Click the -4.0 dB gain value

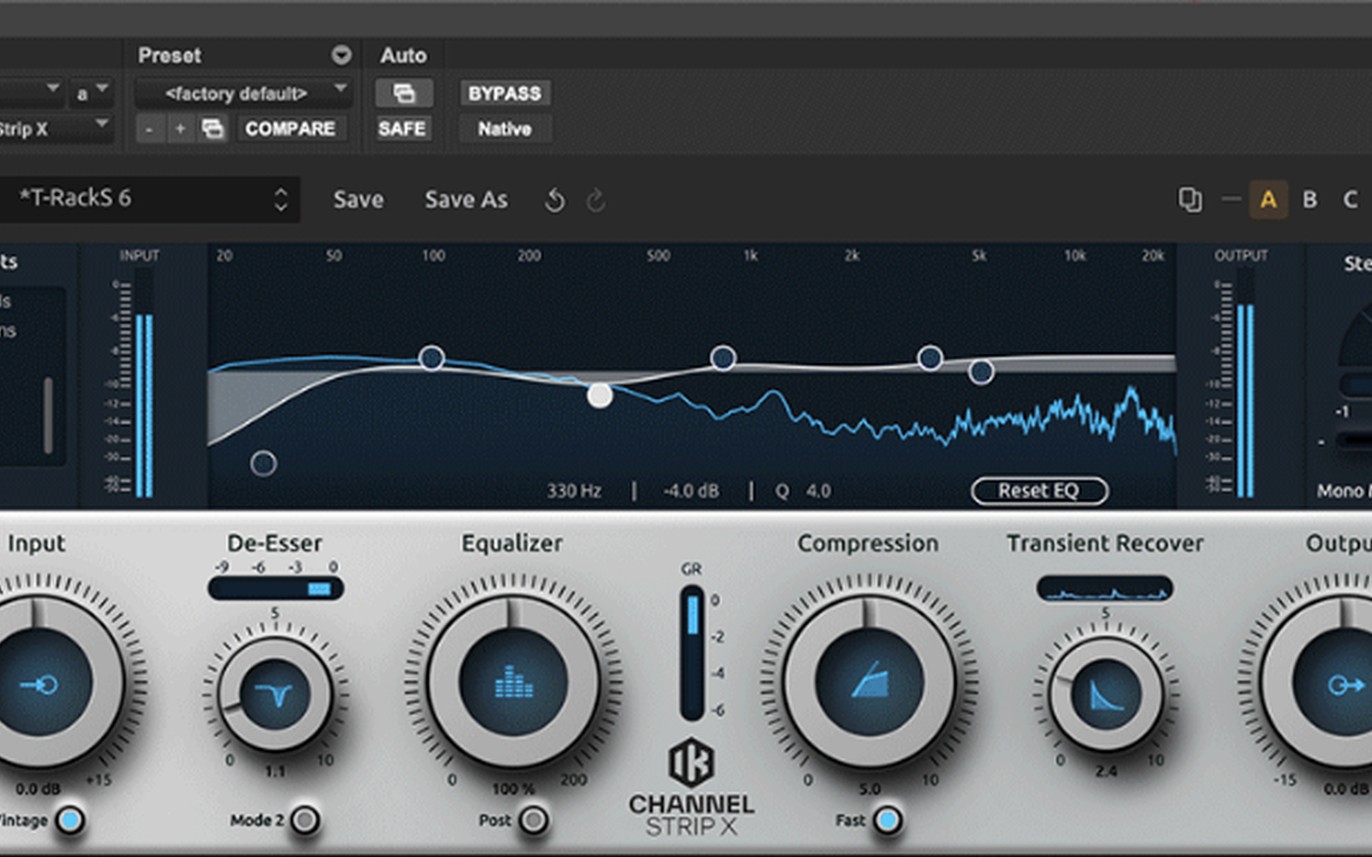pos(691,491)
